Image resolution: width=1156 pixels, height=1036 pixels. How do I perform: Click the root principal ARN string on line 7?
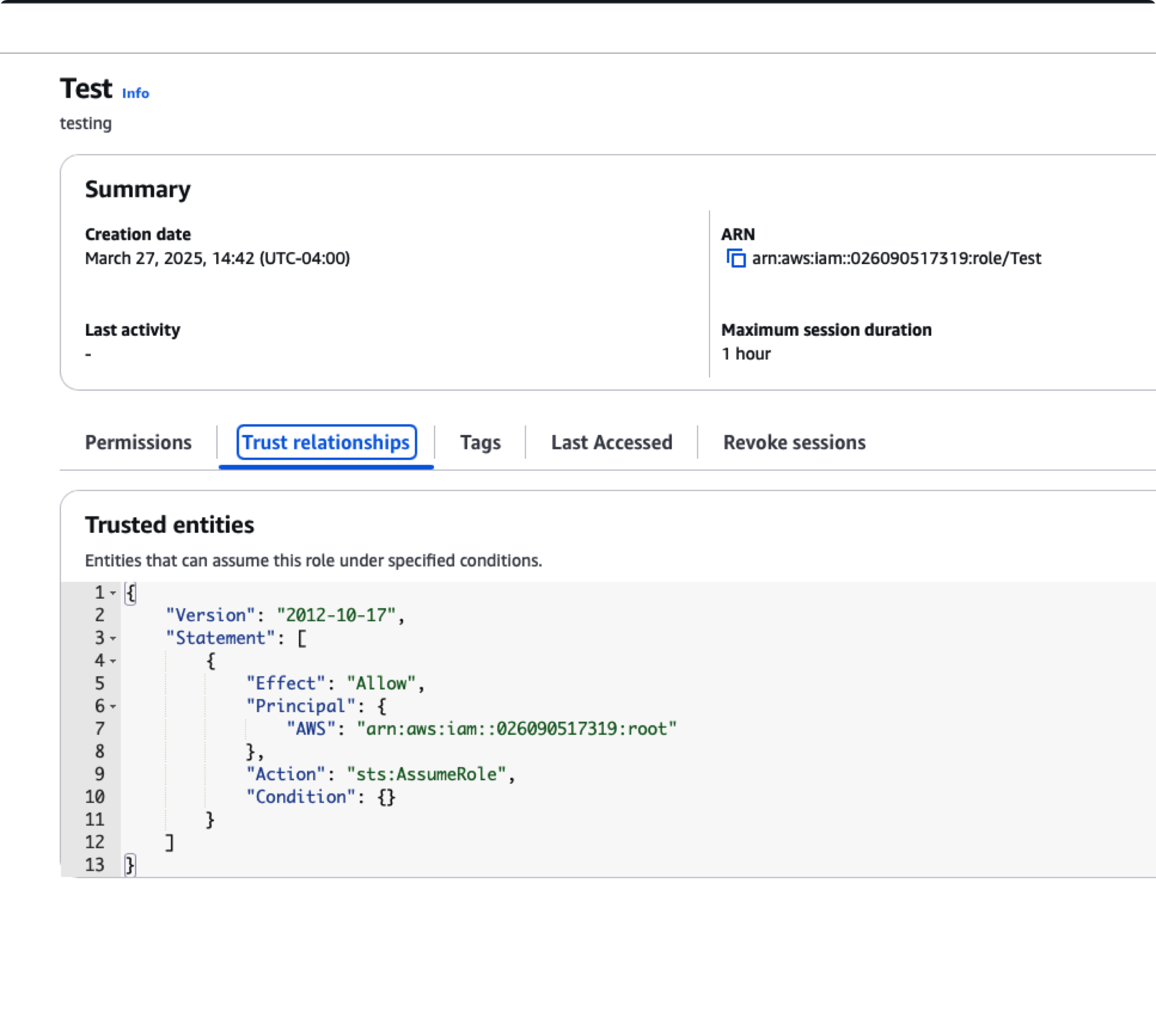pos(516,729)
